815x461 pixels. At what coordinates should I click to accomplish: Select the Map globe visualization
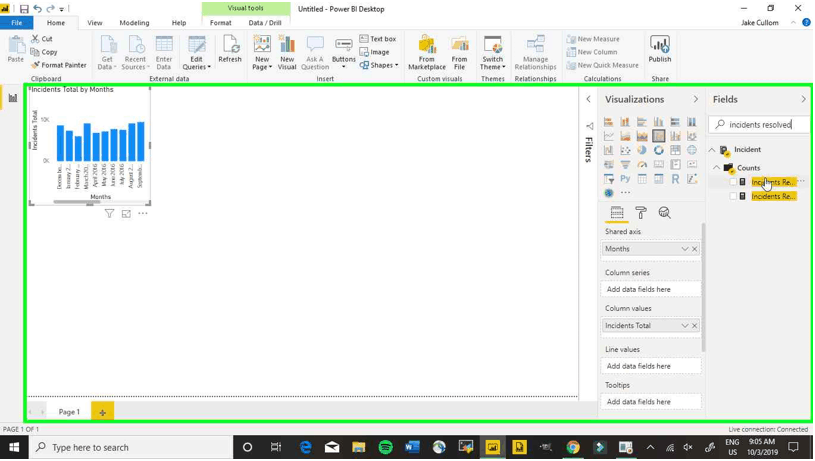click(691, 150)
